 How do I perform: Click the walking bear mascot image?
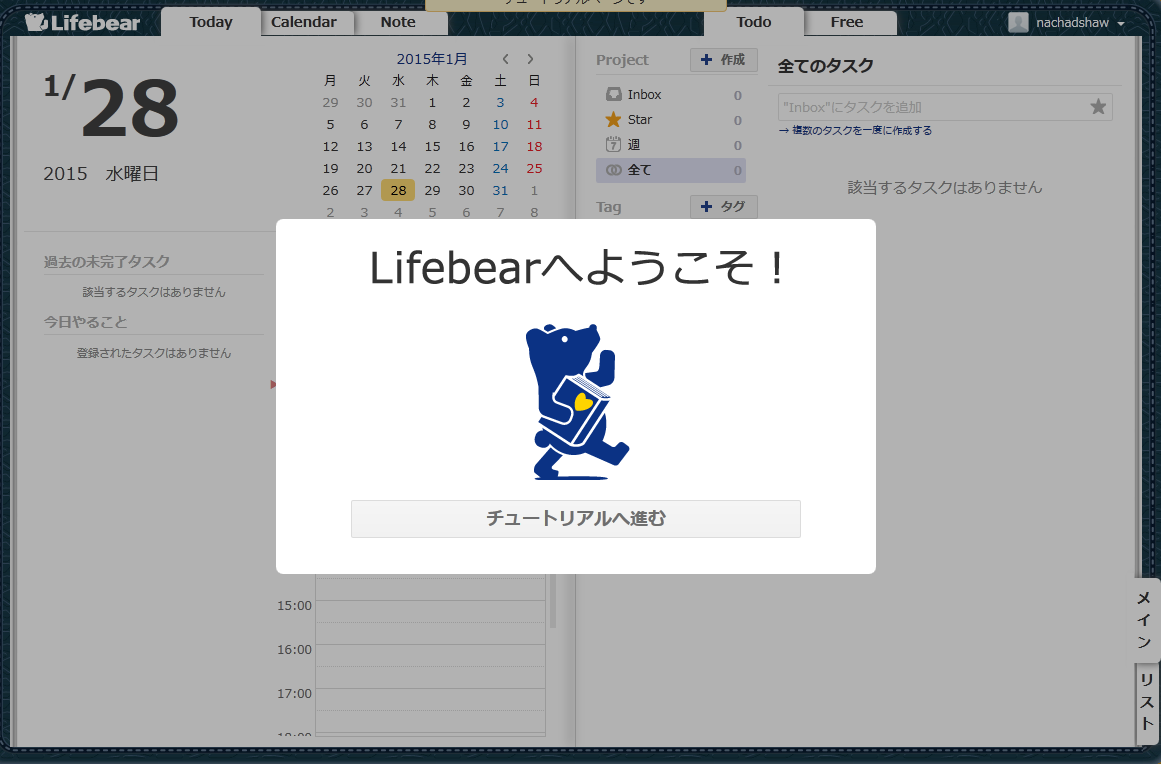[577, 402]
